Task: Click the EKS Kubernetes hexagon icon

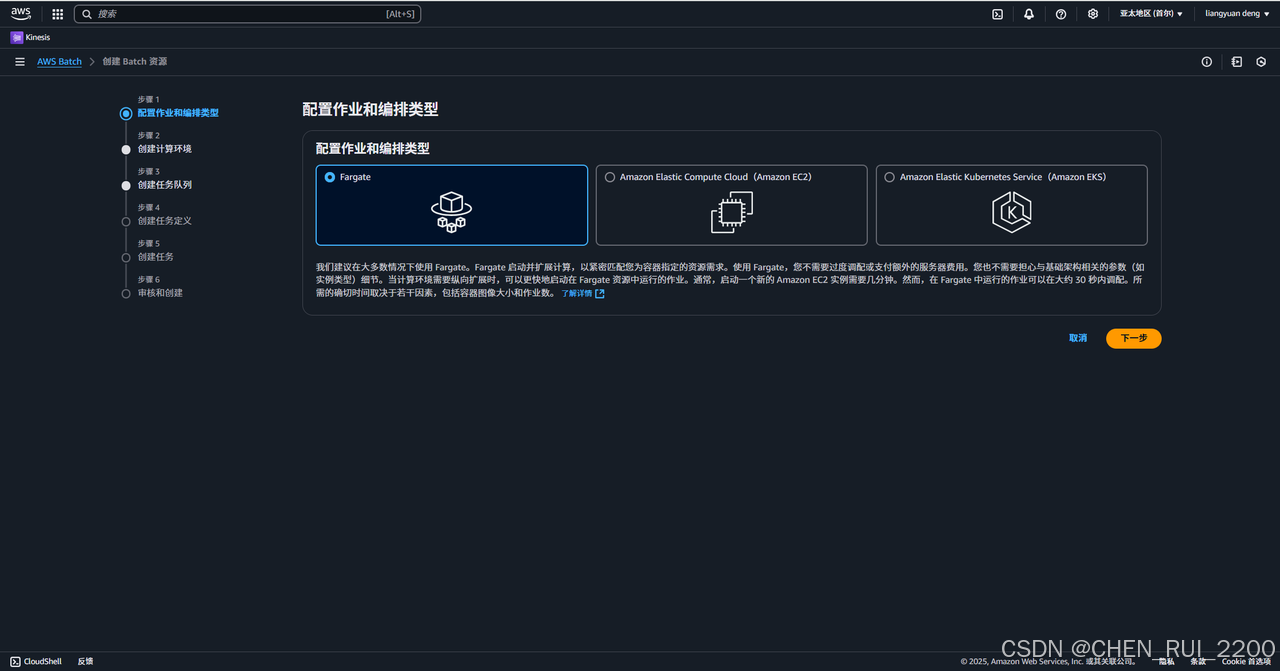Action: coord(1012,212)
